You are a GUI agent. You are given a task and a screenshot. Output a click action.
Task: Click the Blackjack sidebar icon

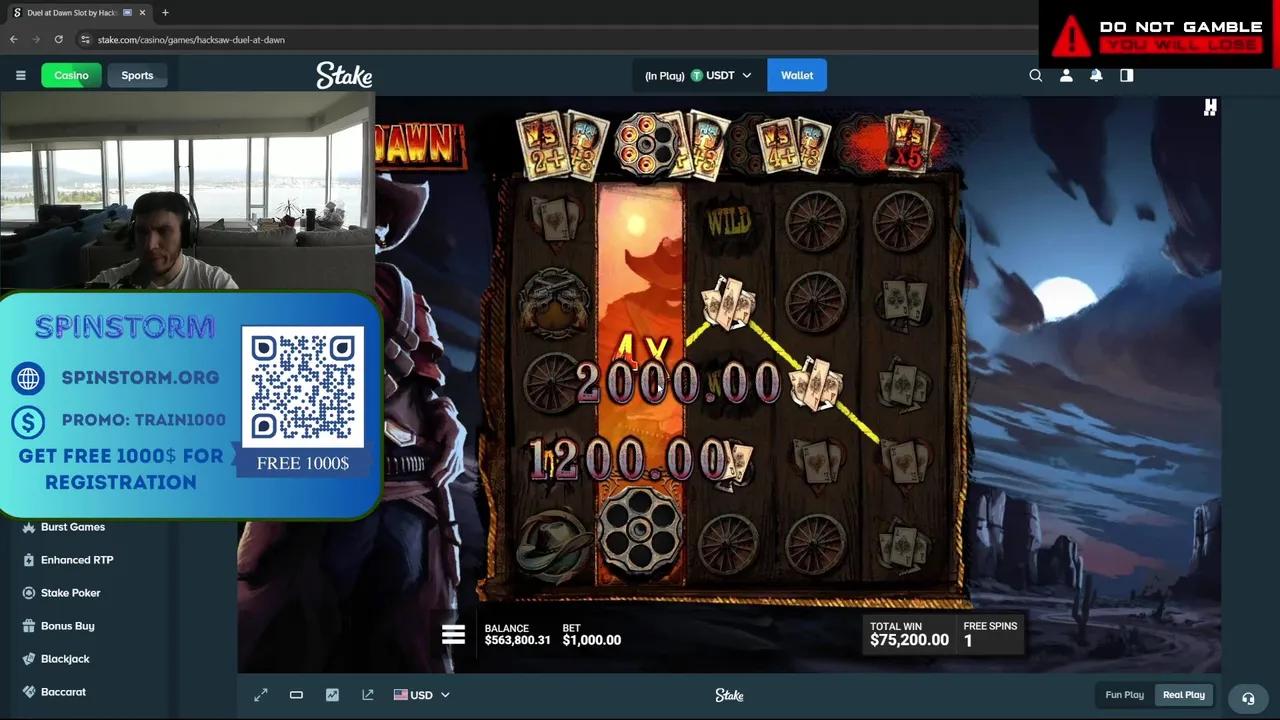(x=28, y=659)
